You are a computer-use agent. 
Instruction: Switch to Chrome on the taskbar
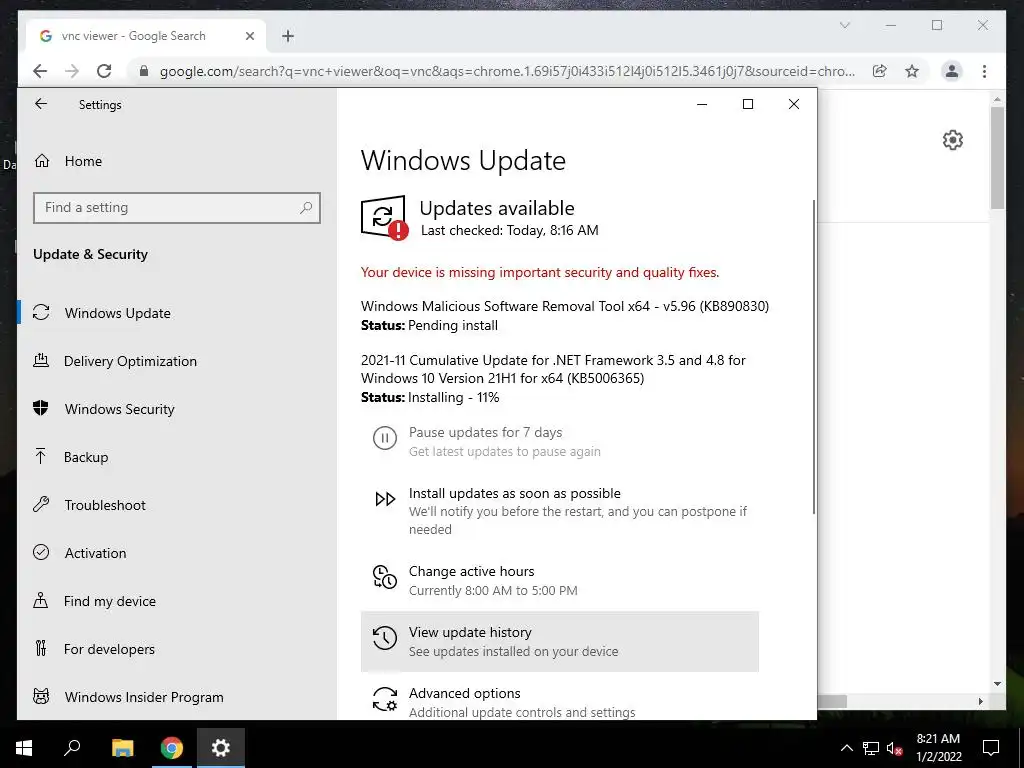coord(172,748)
